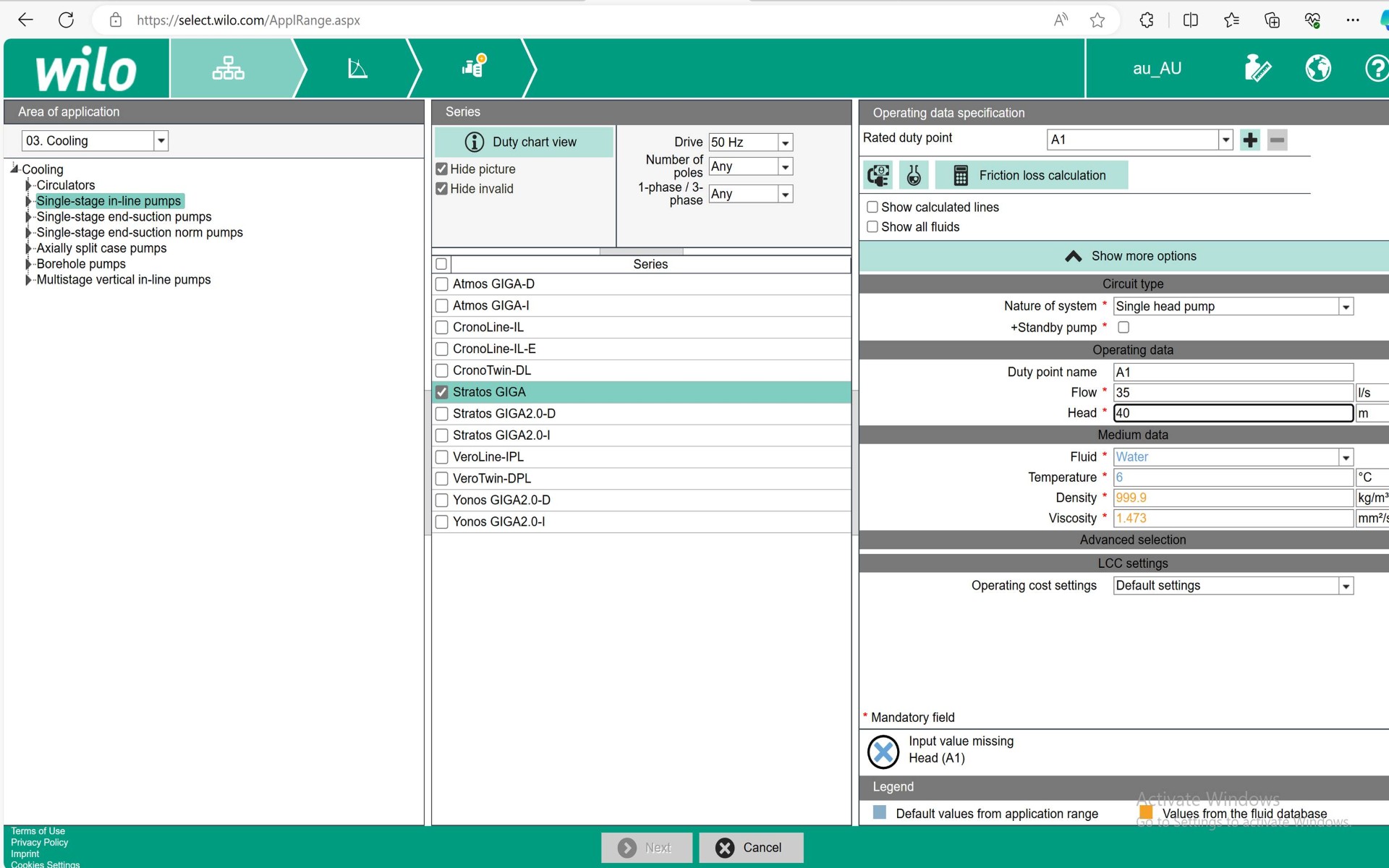
Task: Open the Drive 50 Hz dropdown
Action: tap(785, 142)
